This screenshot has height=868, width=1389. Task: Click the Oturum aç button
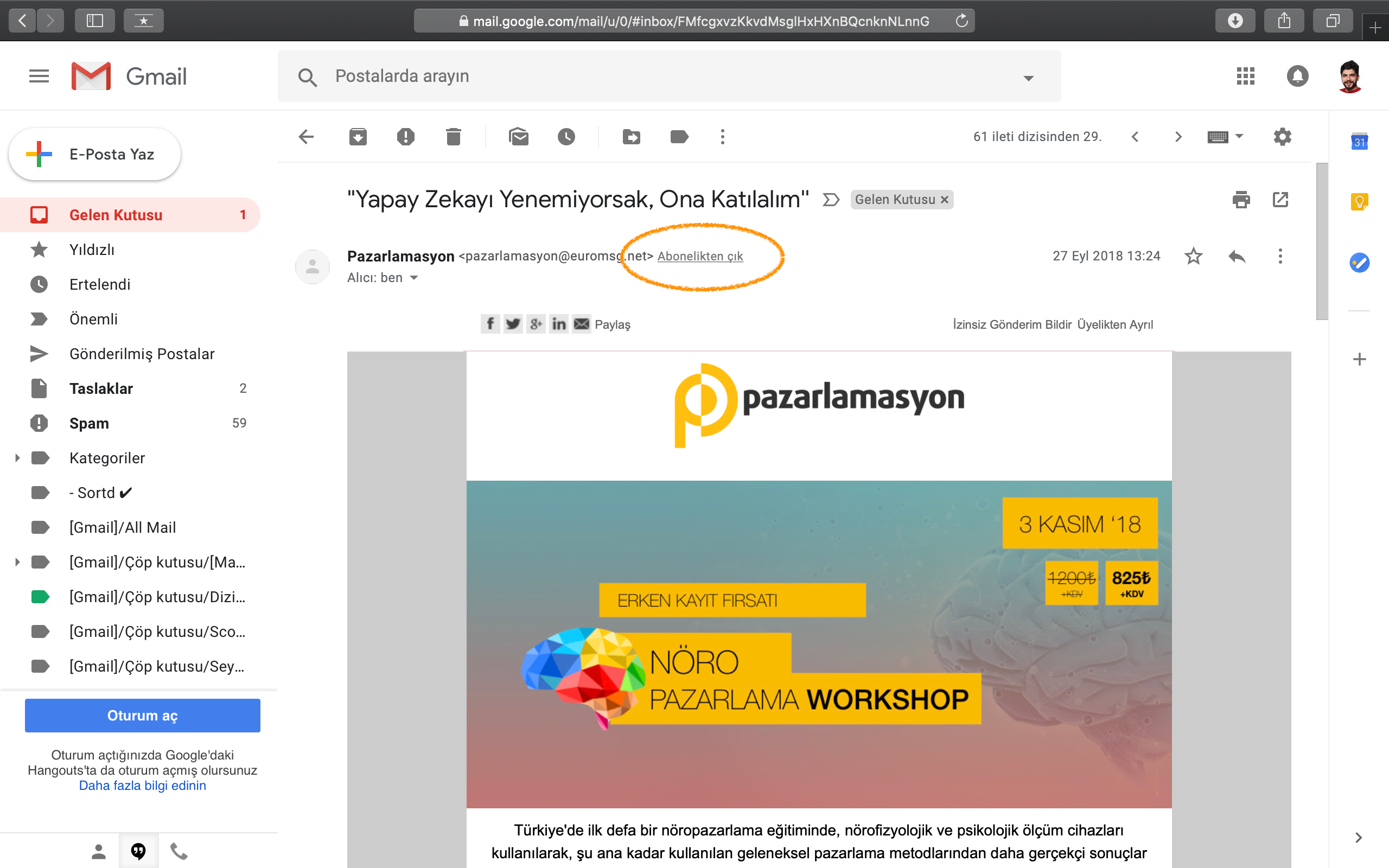click(x=142, y=716)
